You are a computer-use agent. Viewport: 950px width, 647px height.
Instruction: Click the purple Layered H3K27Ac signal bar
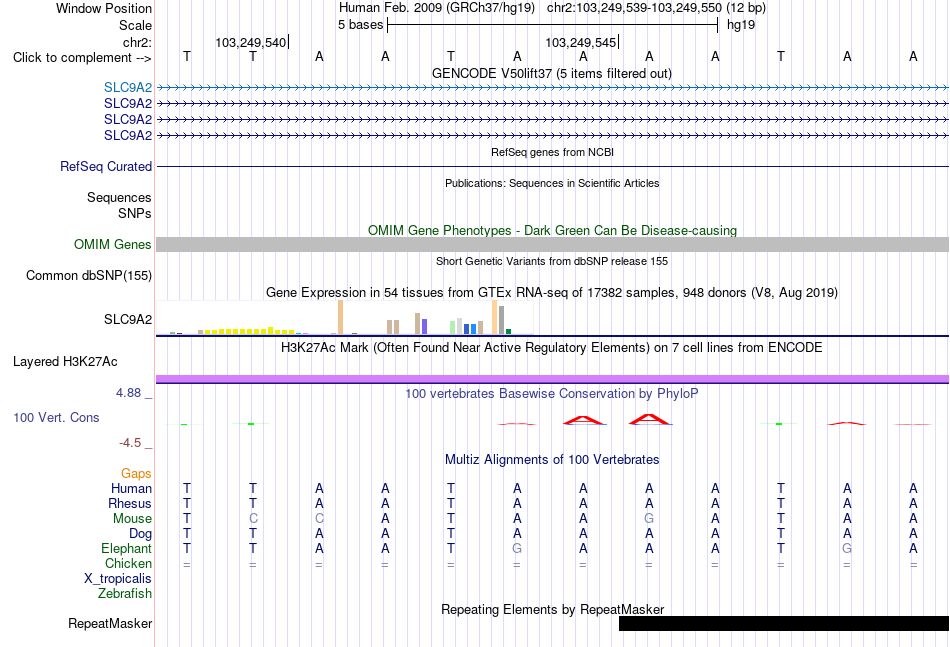(552, 379)
